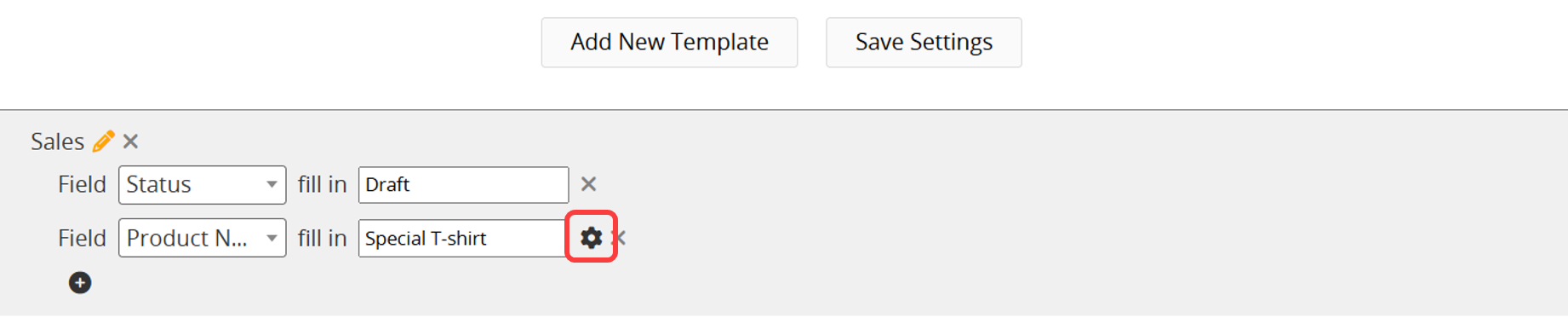Delete the Sales template with its X icon
This screenshot has height=318, width=1568.
(x=130, y=142)
